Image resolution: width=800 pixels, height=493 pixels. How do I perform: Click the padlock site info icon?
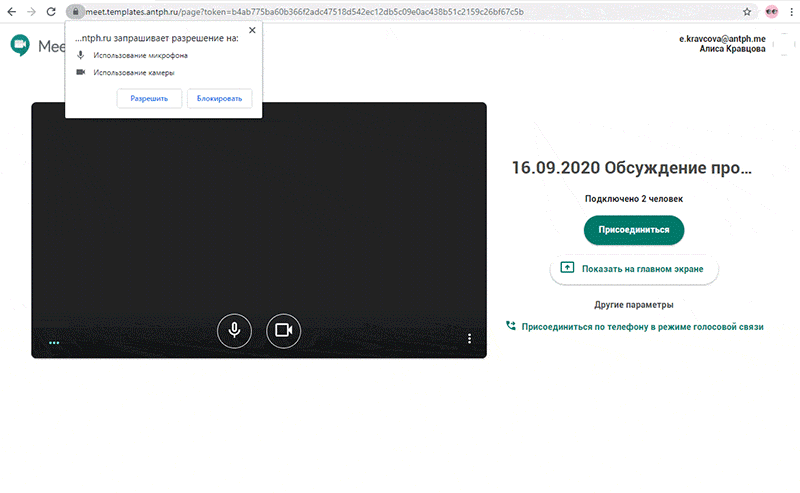(x=75, y=11)
